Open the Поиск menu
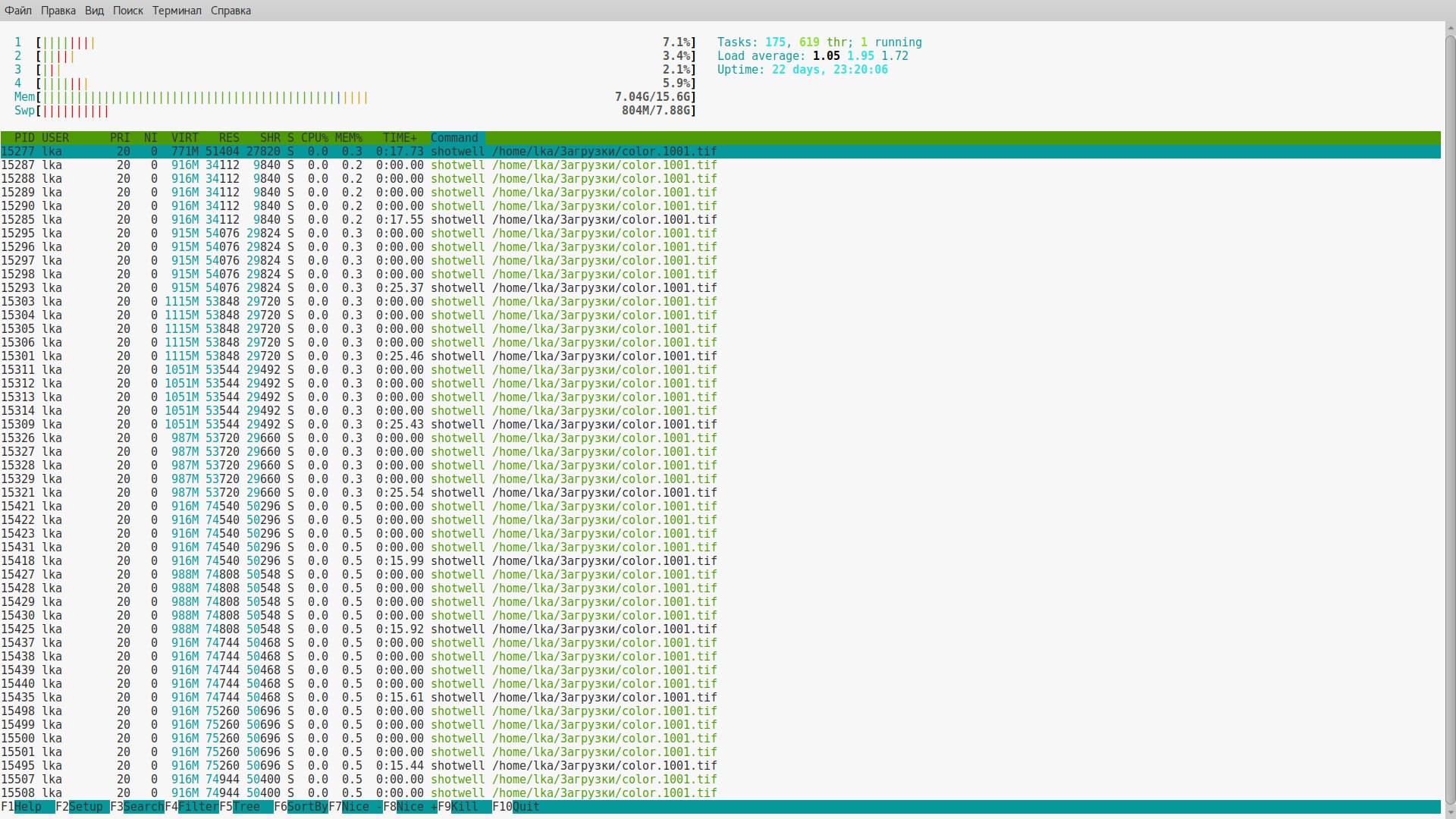1456x819 pixels. point(128,11)
